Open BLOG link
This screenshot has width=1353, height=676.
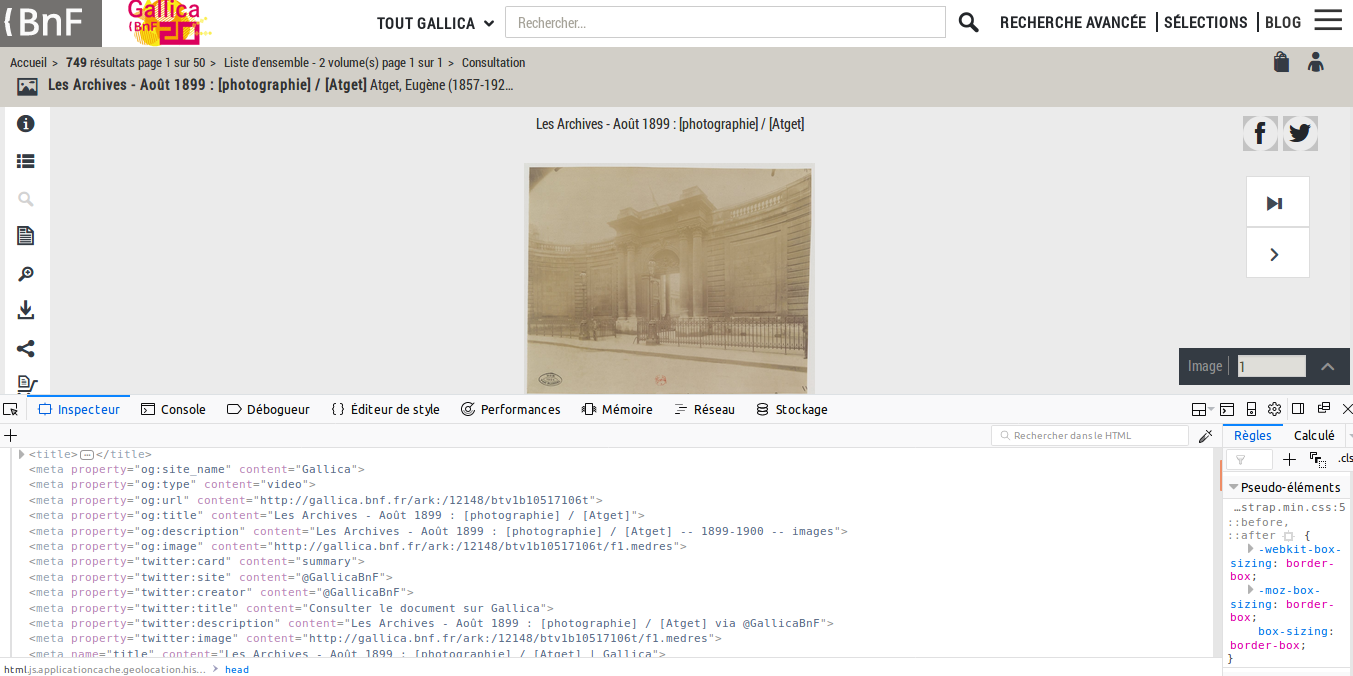click(1283, 22)
